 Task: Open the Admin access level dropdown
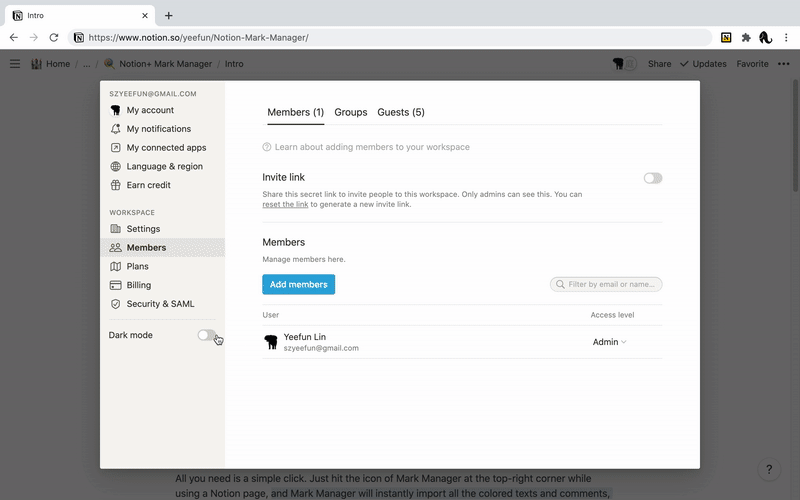(609, 342)
